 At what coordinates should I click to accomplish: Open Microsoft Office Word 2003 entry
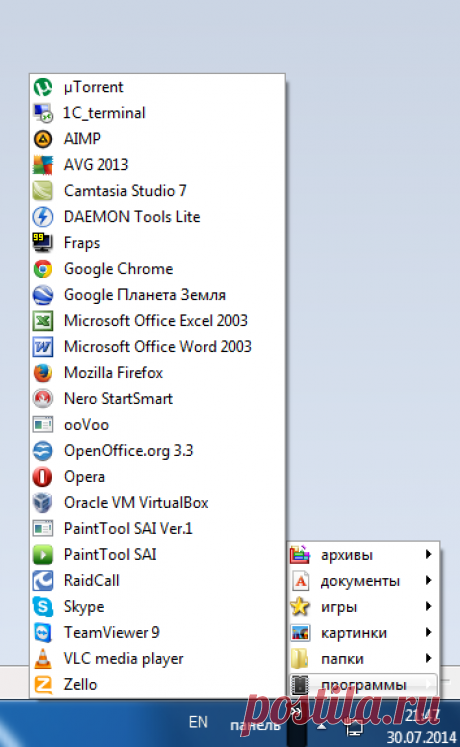coord(157,347)
